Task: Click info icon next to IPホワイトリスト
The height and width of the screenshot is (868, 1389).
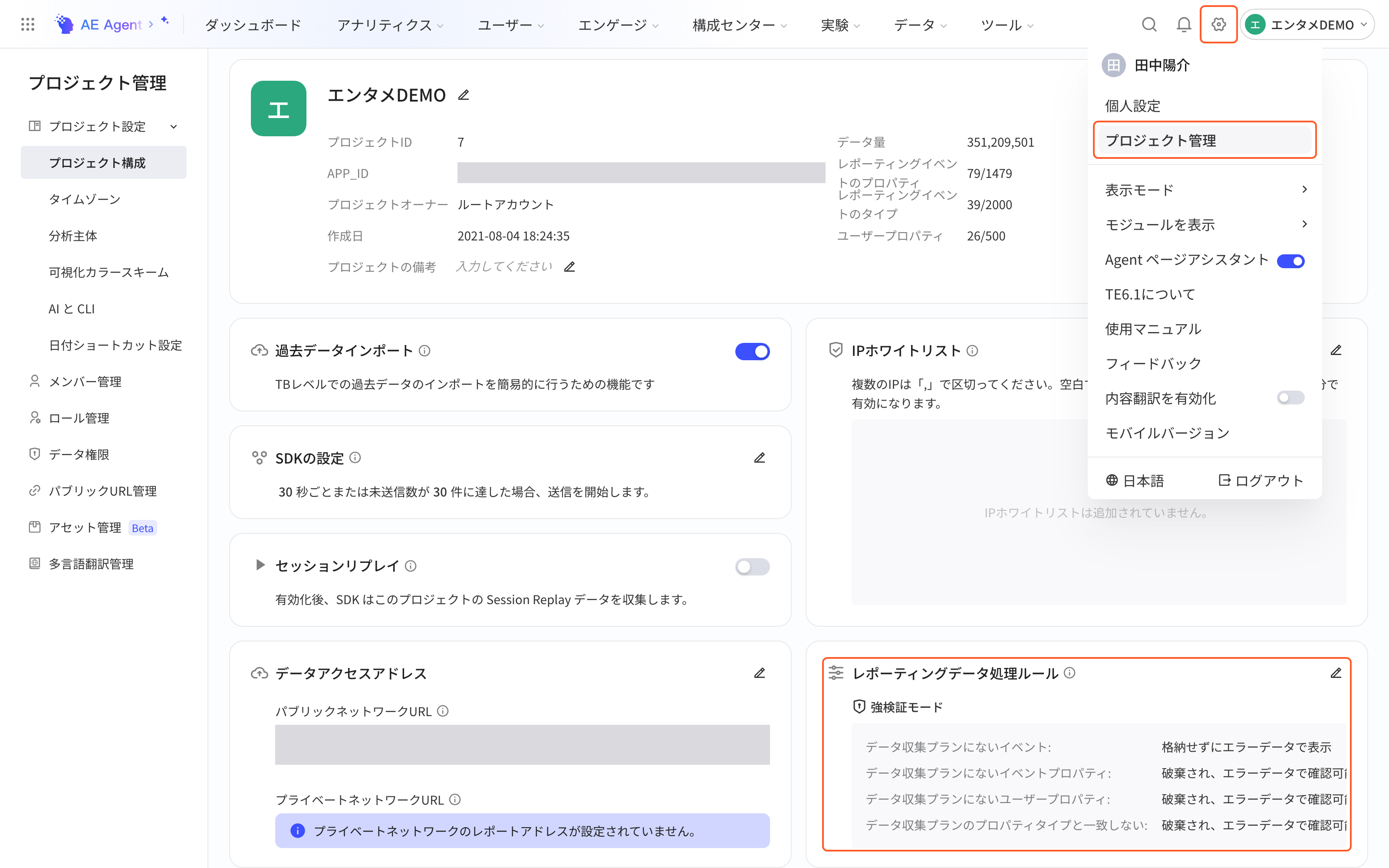Action: pyautogui.click(x=972, y=351)
